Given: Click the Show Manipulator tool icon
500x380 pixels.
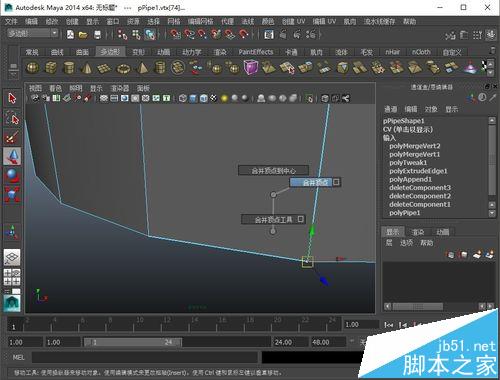Looking at the screenshot, I should 12,232.
